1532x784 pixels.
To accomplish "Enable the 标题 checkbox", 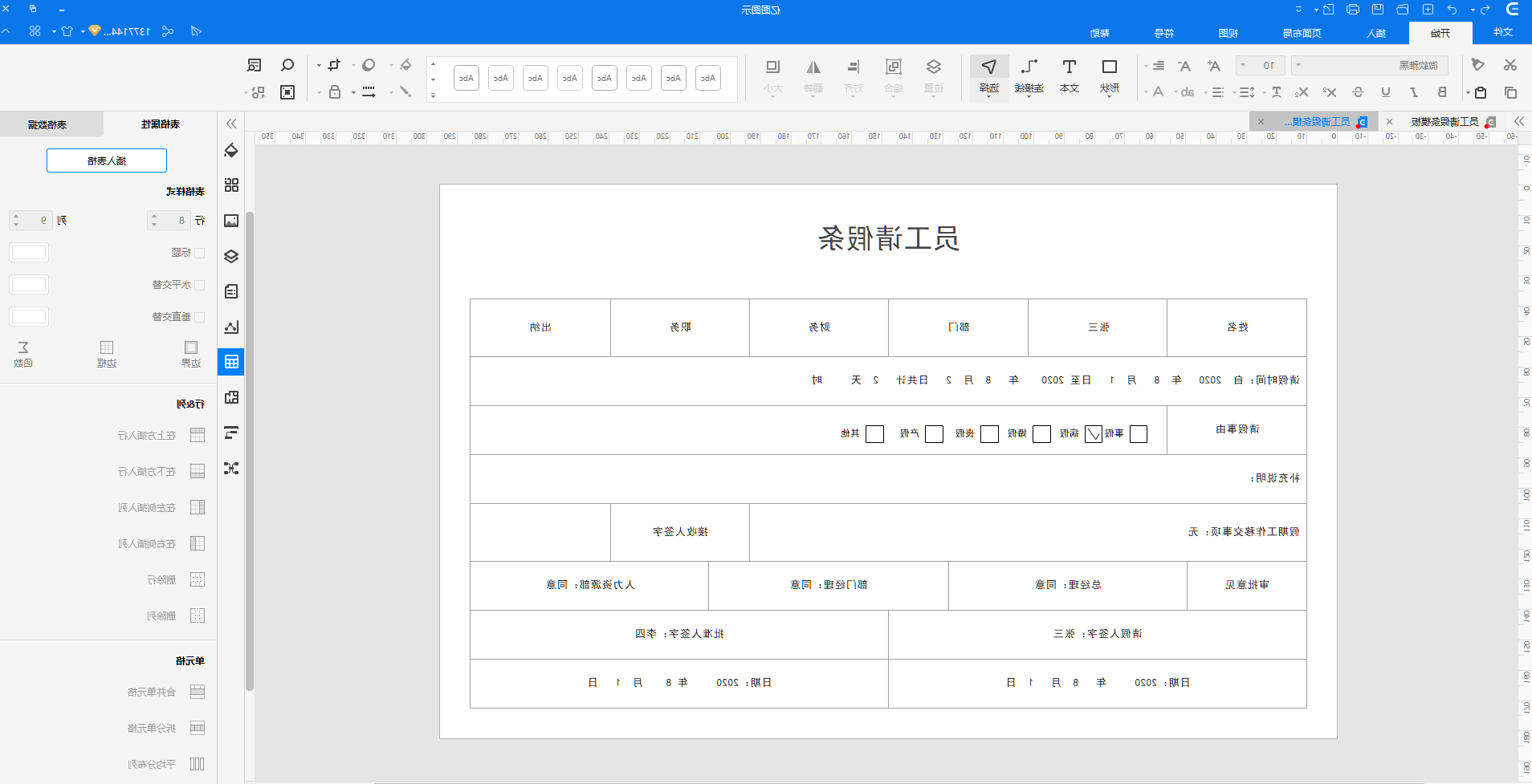I will 200,253.
